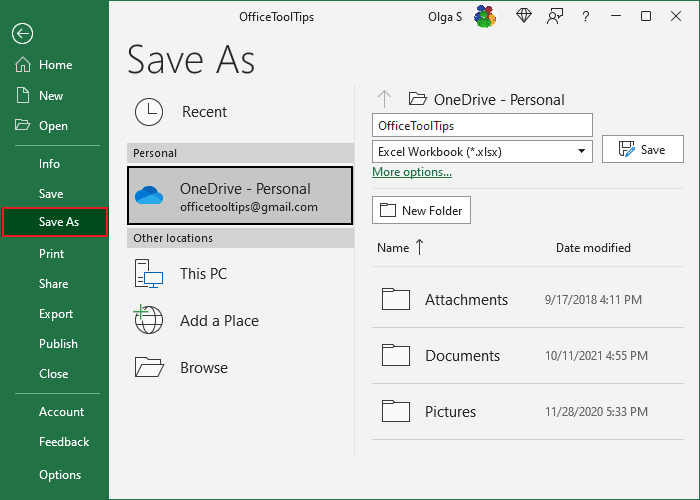Click the Add a Place globe icon
Image resolution: width=700 pixels, height=500 pixels.
(x=149, y=320)
